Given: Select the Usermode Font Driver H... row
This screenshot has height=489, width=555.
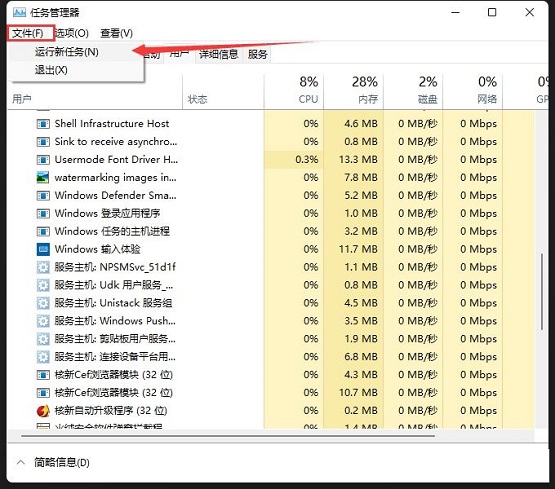Looking at the screenshot, I should coord(271,160).
